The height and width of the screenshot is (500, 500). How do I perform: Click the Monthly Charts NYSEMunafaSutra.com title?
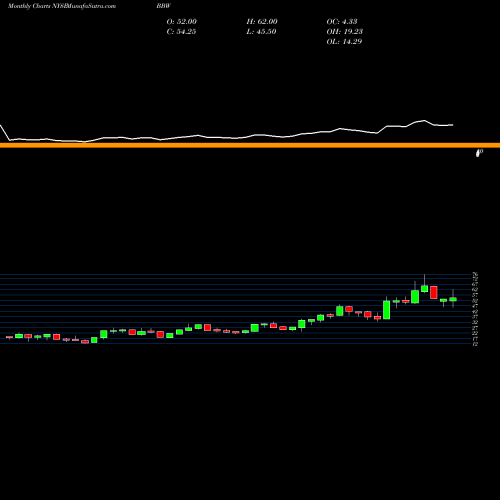(x=62, y=6)
